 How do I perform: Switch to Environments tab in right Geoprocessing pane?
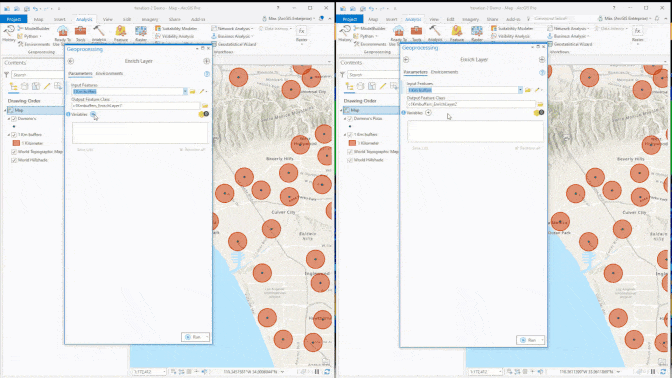pos(444,72)
